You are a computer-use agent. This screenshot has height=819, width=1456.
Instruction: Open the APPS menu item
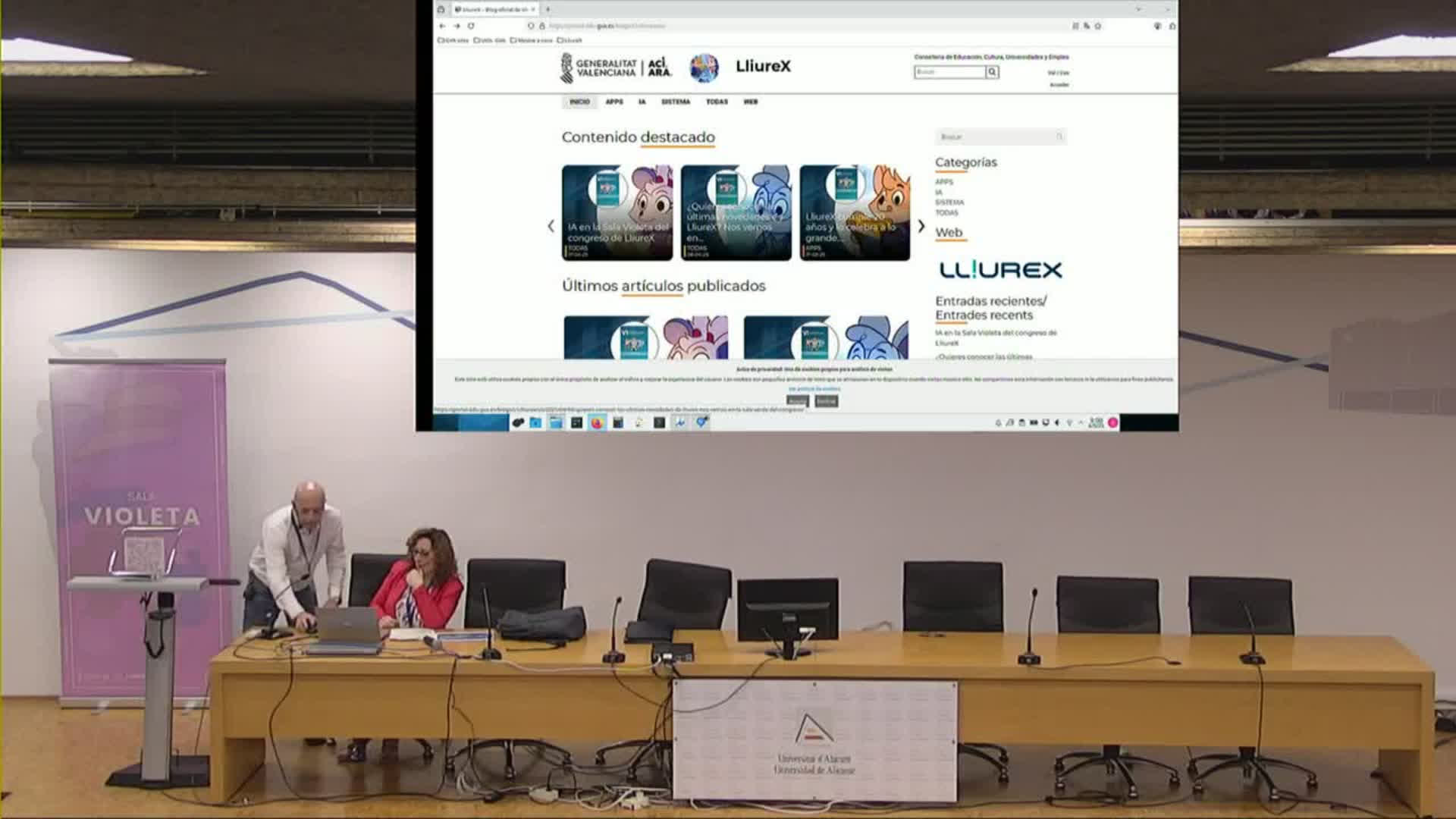point(614,102)
